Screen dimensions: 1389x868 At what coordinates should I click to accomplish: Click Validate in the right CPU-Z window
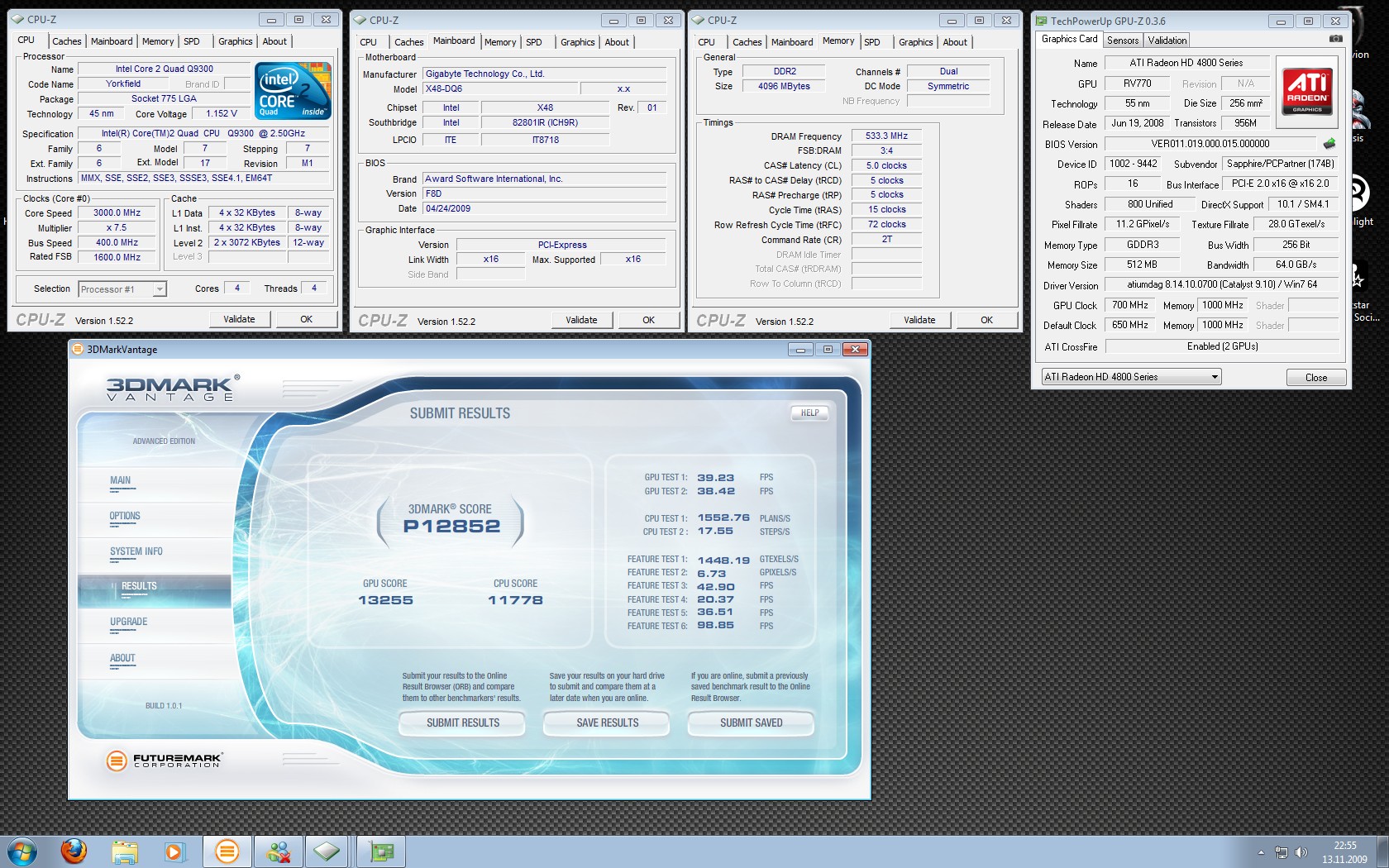pyautogui.click(x=919, y=320)
